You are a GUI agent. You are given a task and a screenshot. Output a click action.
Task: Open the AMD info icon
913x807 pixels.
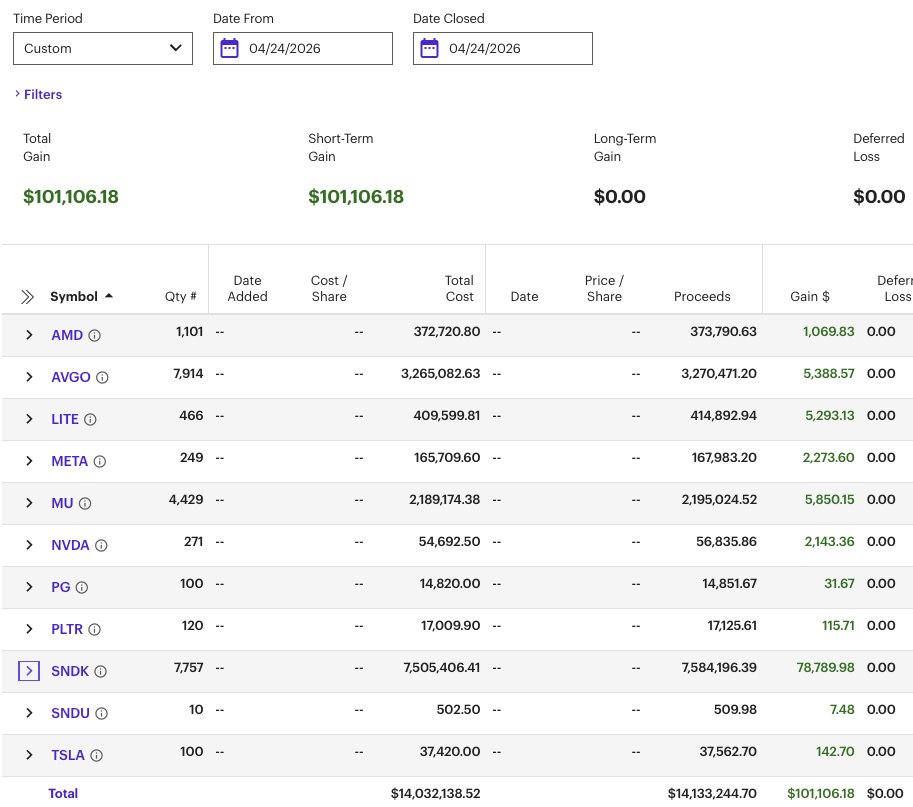(x=94, y=335)
